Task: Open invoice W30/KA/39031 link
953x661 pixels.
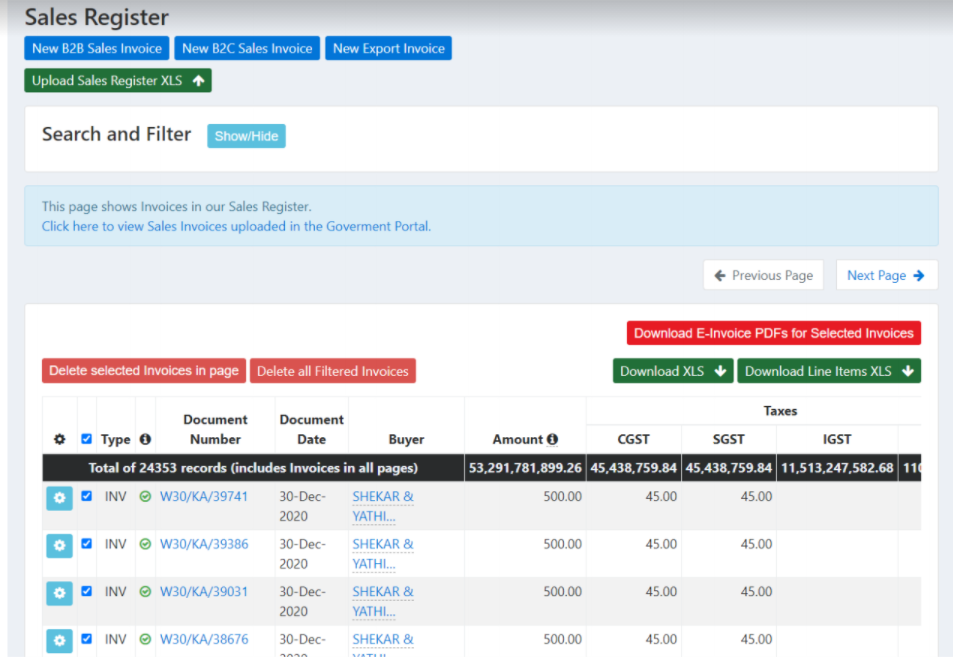Action: click(x=204, y=592)
